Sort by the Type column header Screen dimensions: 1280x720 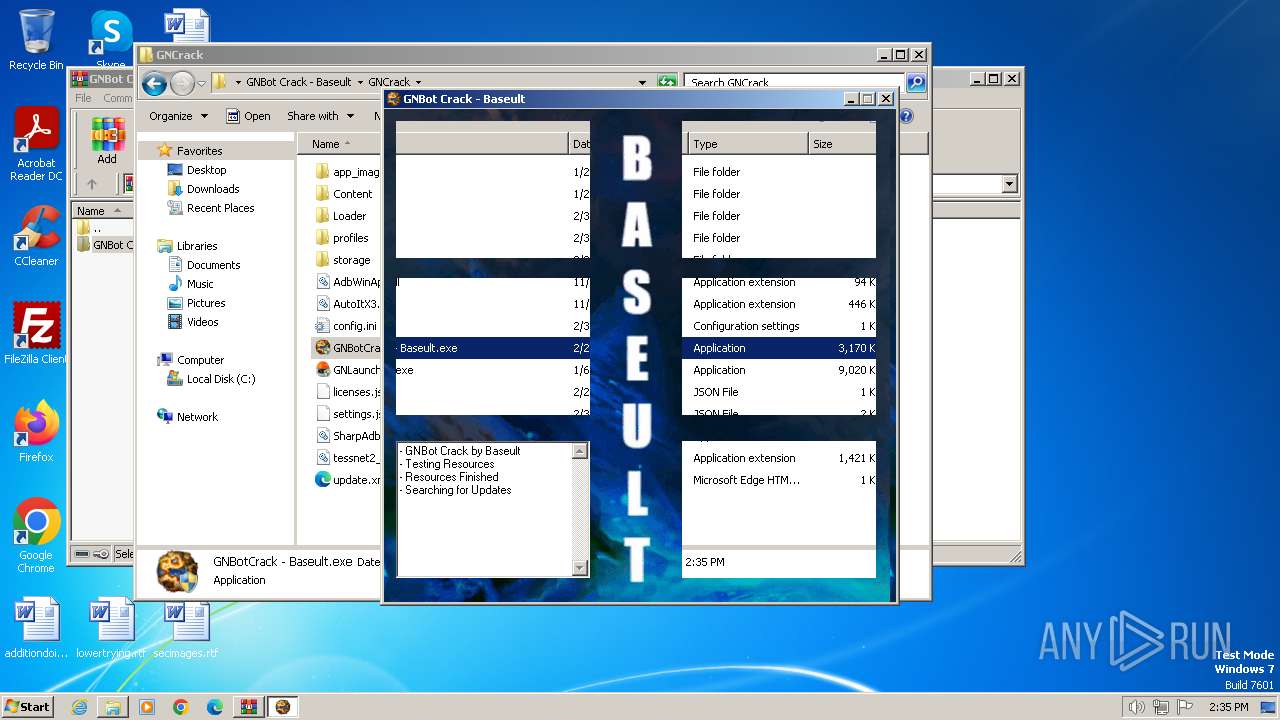747,144
